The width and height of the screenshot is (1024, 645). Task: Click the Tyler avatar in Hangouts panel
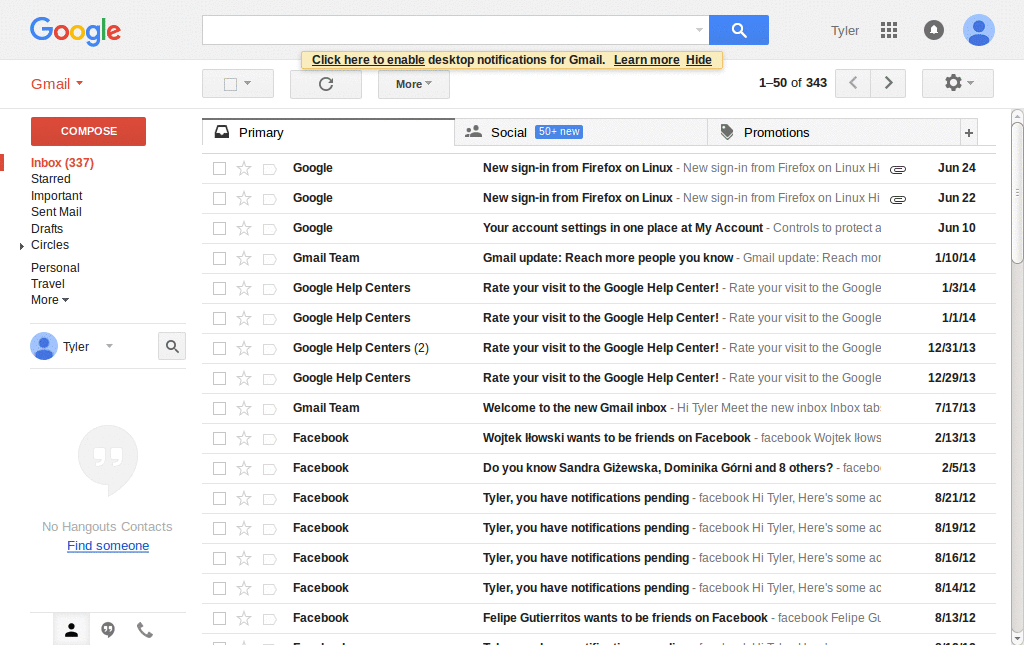tap(44, 347)
